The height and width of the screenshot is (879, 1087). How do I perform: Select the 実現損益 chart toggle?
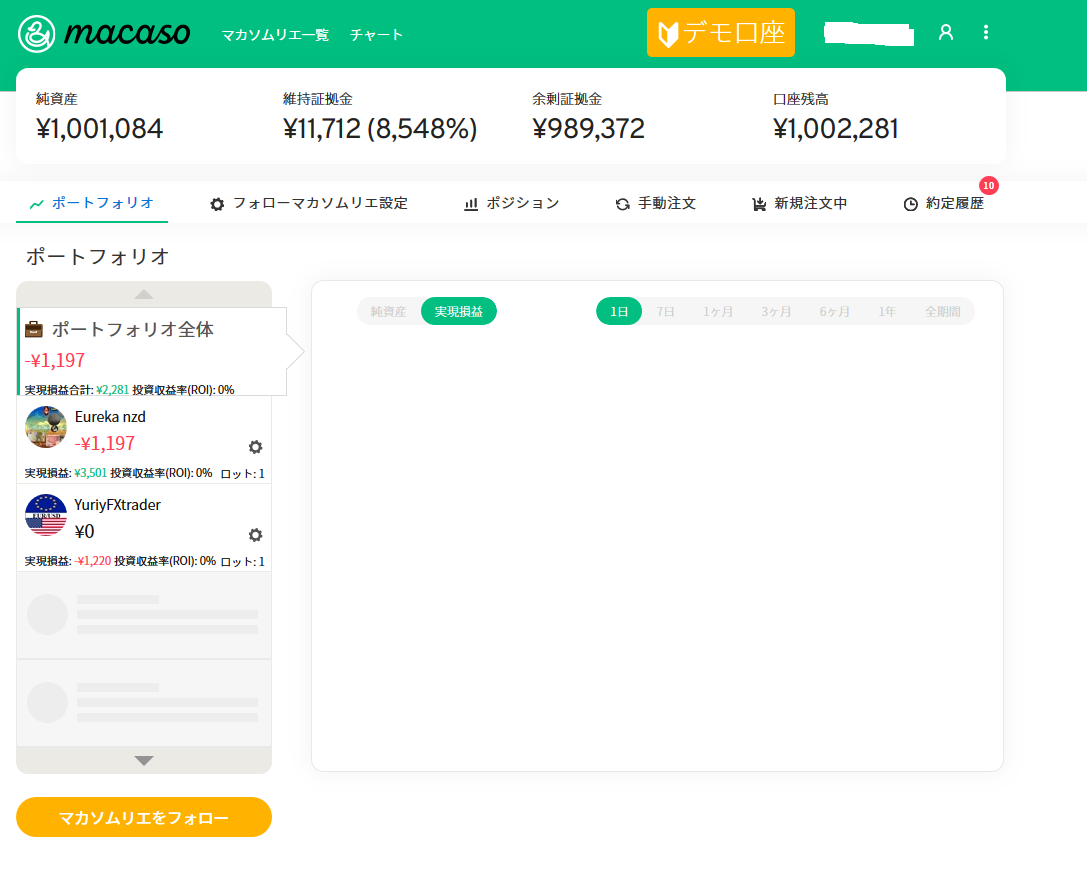[458, 312]
